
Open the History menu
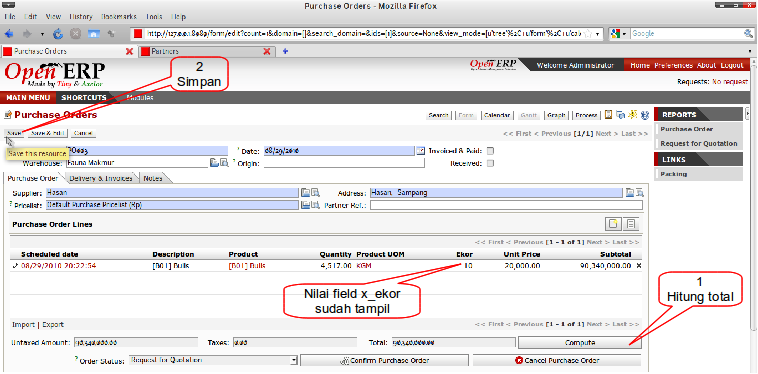tap(81, 16)
